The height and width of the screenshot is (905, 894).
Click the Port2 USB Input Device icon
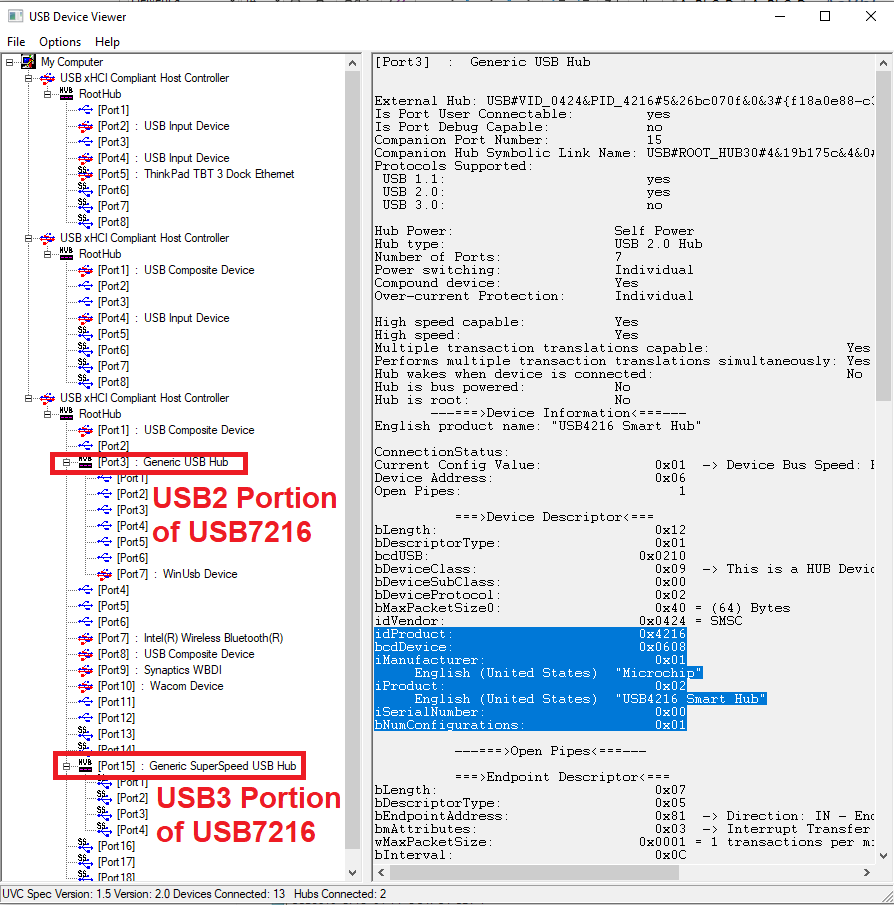point(85,126)
